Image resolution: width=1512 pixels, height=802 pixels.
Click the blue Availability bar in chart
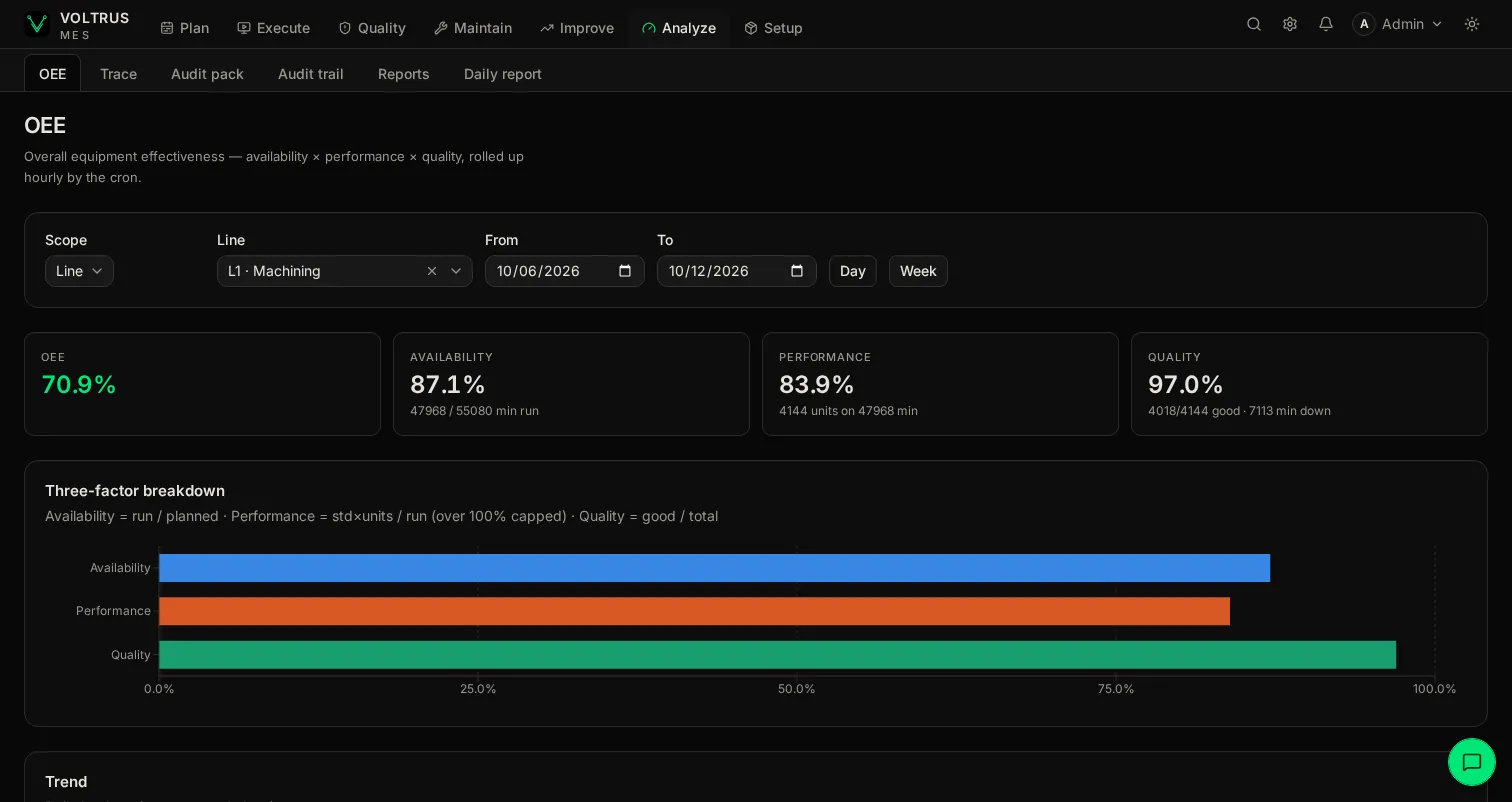(714, 568)
